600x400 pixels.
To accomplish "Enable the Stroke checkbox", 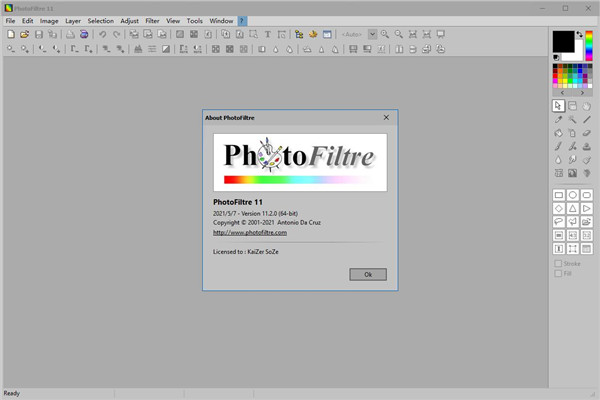I will tap(558, 263).
